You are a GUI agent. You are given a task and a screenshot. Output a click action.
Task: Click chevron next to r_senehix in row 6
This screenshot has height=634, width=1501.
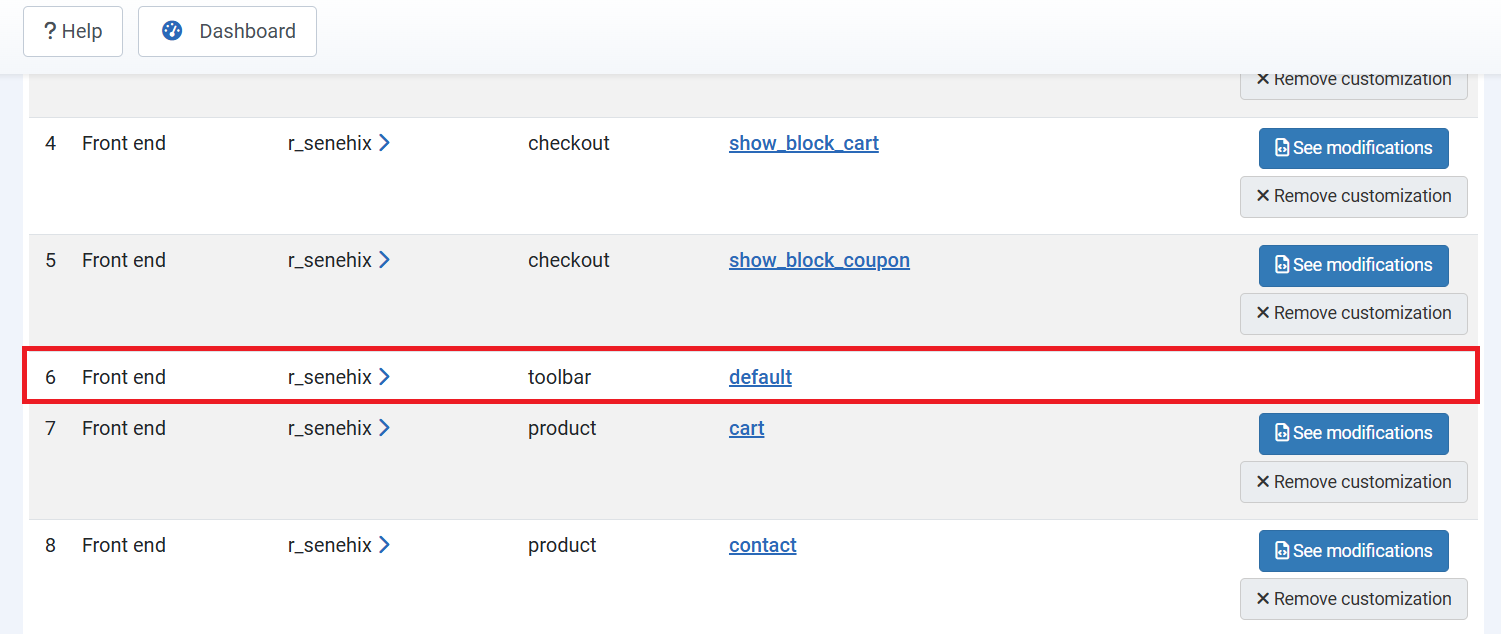point(385,377)
